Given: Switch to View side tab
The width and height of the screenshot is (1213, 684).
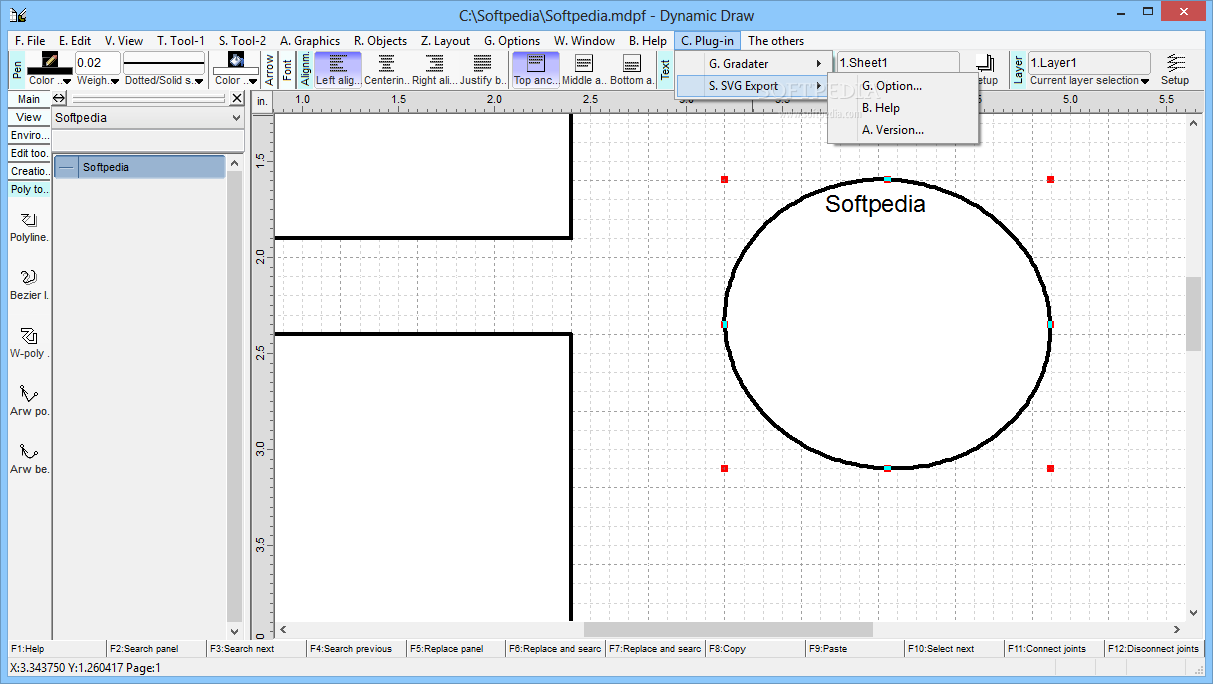Looking at the screenshot, I should click(x=29, y=117).
